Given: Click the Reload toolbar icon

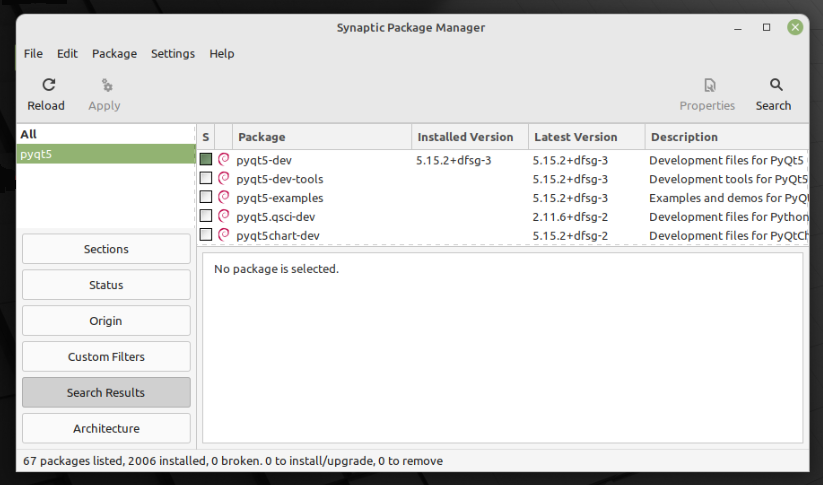Looking at the screenshot, I should (x=45, y=86).
